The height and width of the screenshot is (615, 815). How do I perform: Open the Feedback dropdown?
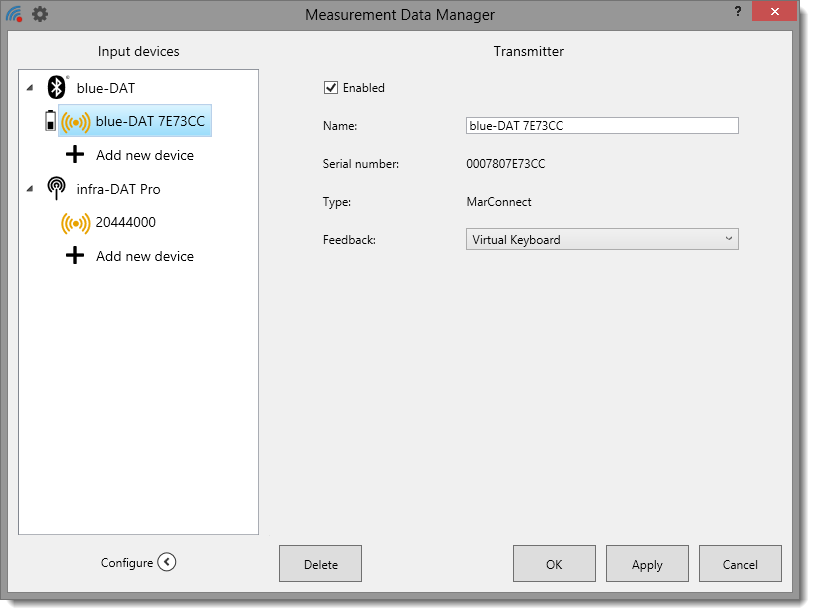pos(602,240)
